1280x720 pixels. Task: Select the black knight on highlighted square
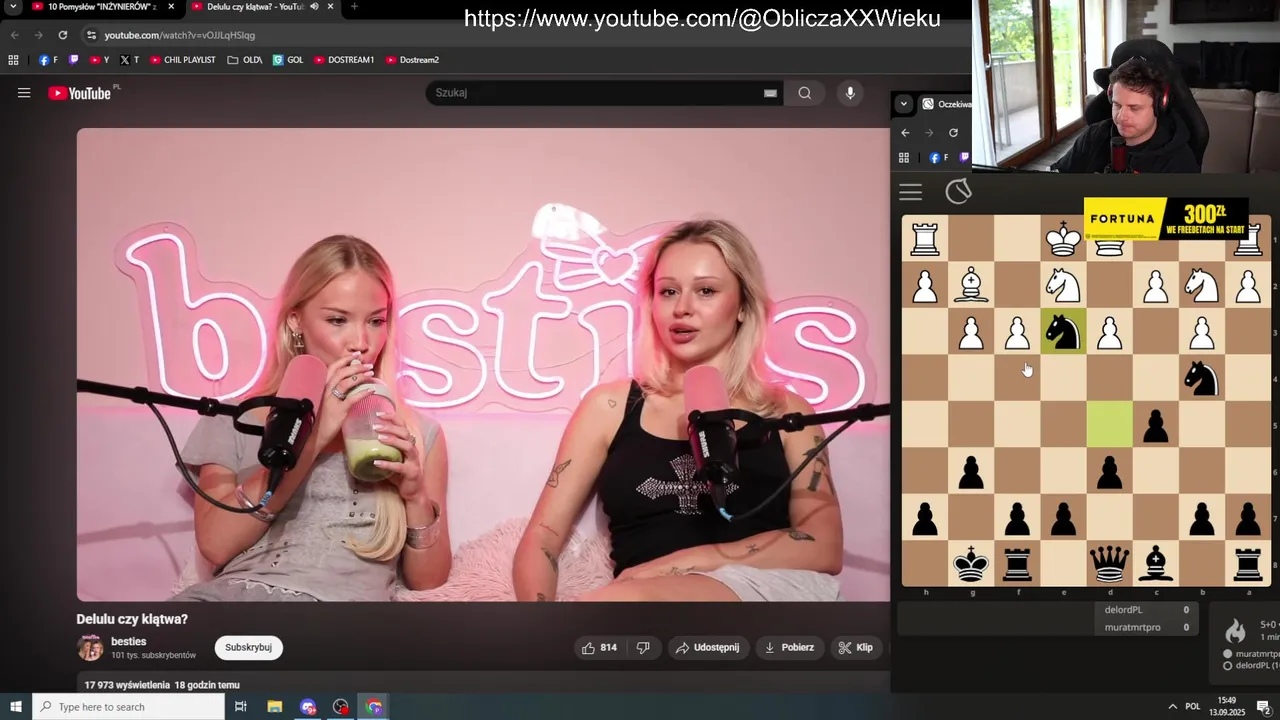click(x=1063, y=332)
